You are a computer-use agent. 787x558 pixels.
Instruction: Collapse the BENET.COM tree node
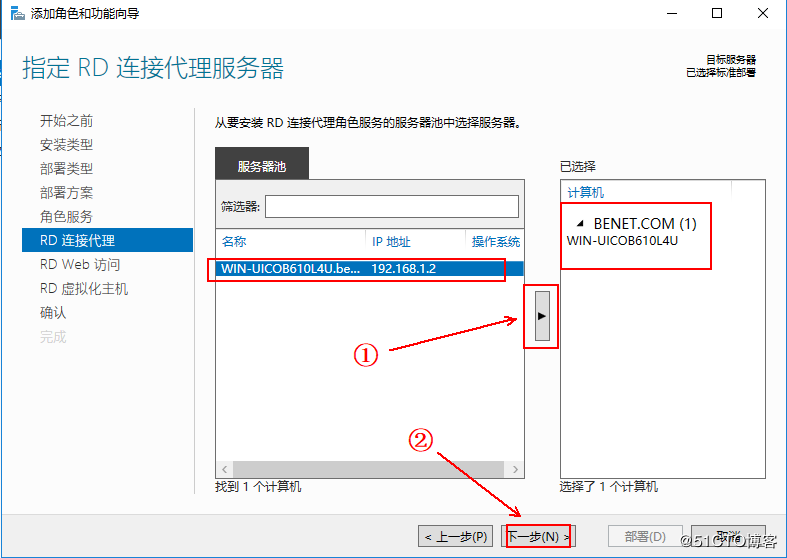click(579, 224)
